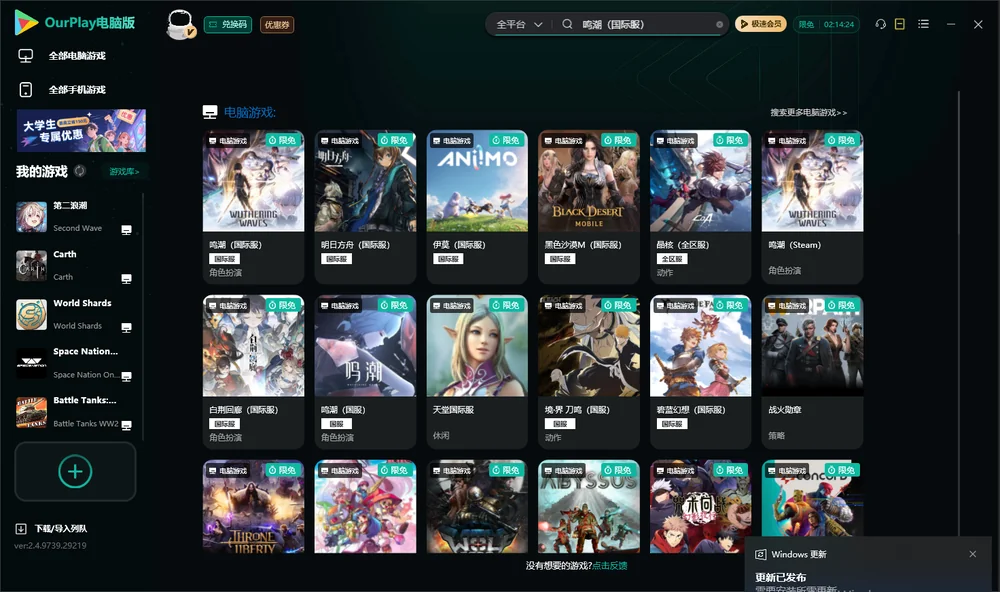This screenshot has height=592, width=1000.
Task: Click PC platform icon beside Battle Tanks WW2
Action: coord(126,425)
